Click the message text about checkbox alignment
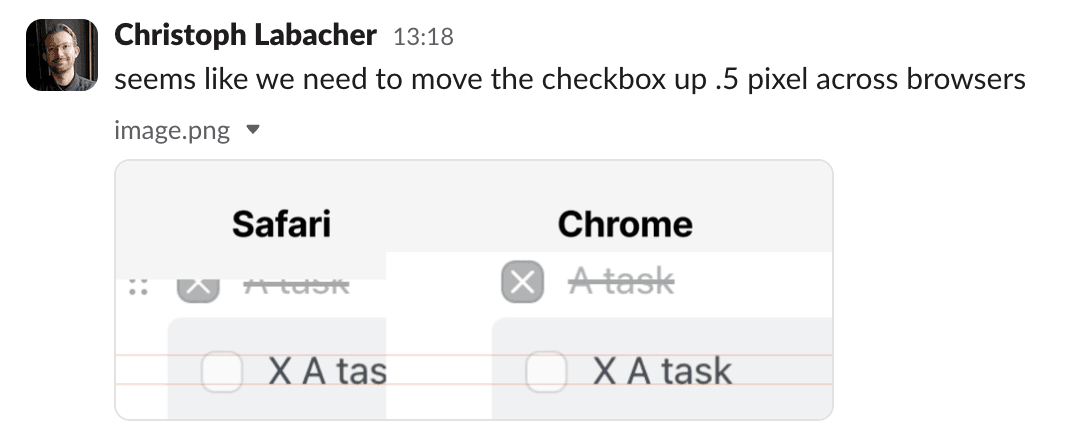 point(570,80)
